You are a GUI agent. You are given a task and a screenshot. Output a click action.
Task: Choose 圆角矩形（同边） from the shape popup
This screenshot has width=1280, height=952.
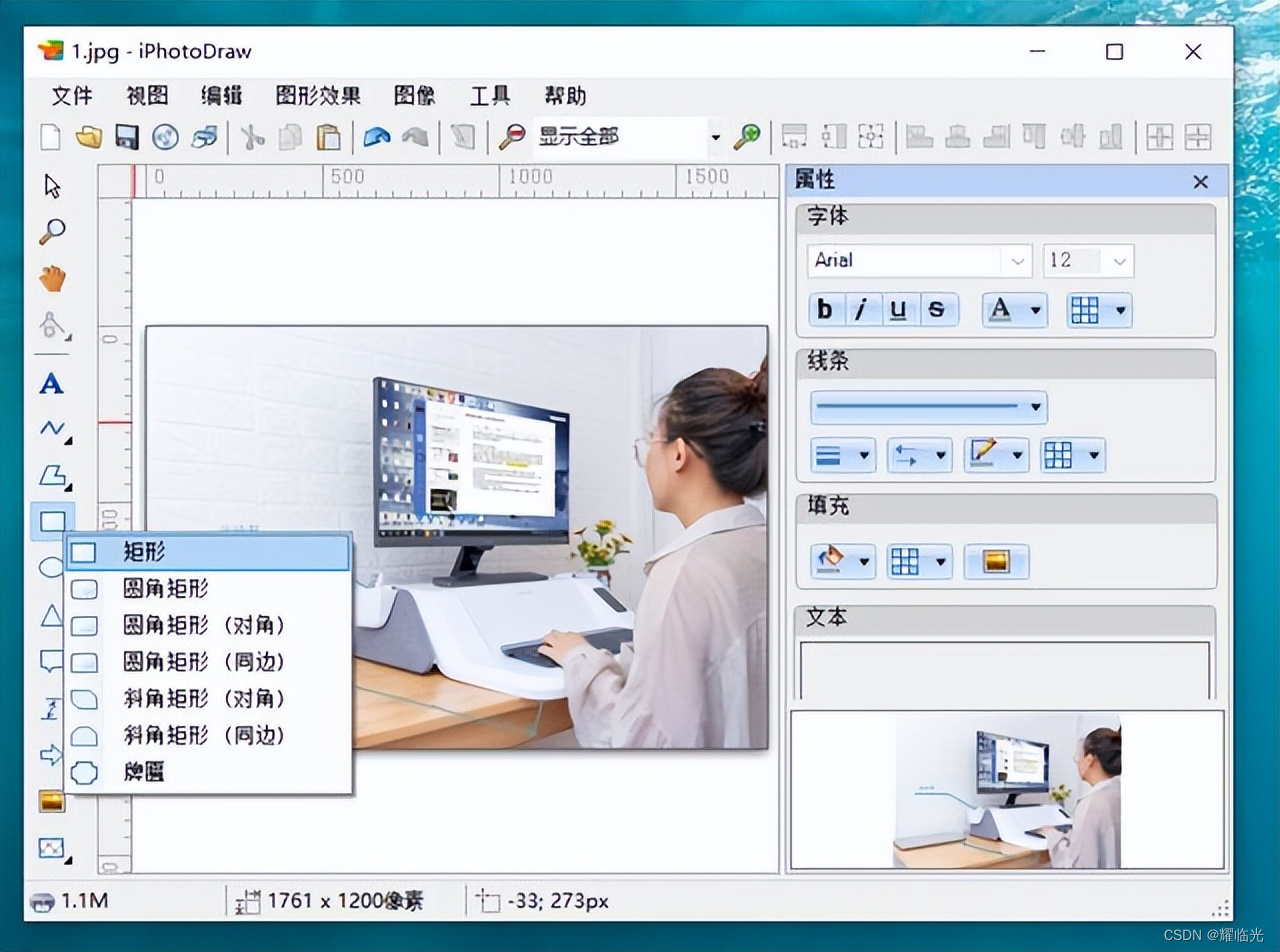[208, 662]
